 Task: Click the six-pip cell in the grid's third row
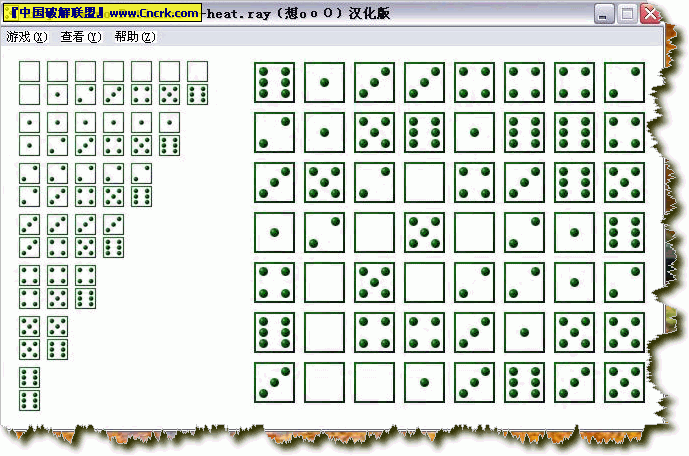pos(574,182)
